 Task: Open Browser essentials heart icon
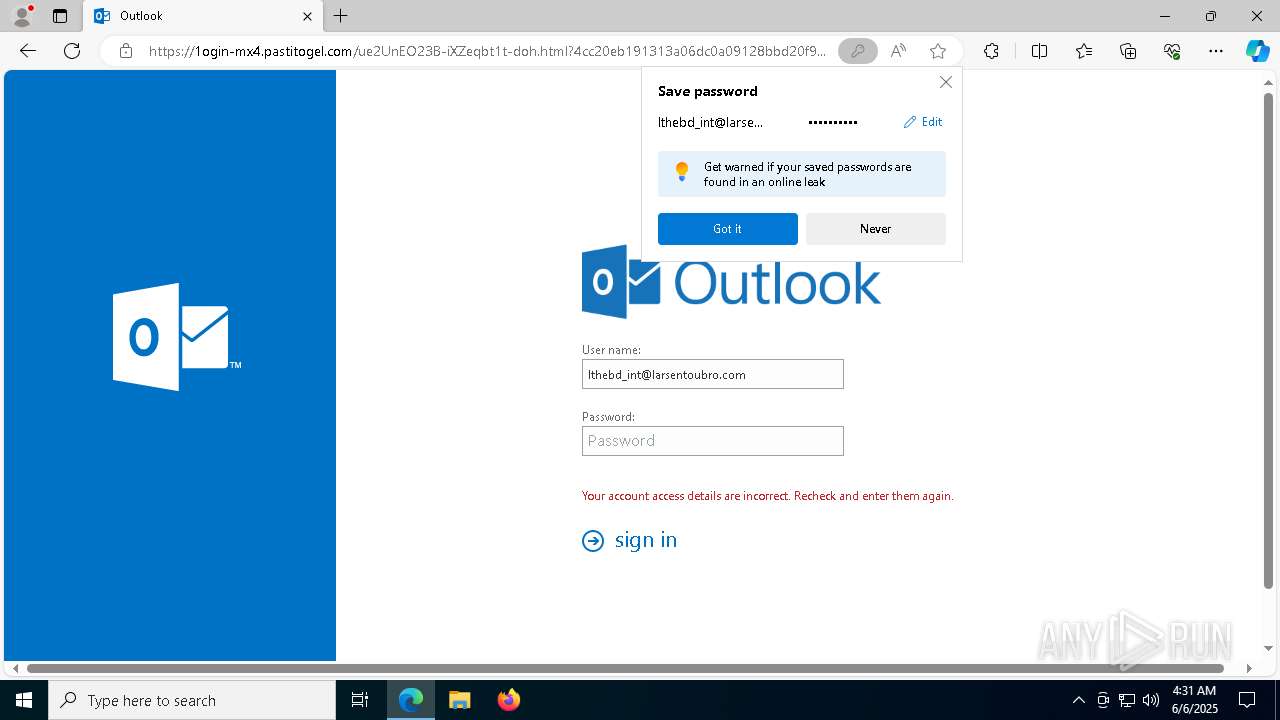pos(1172,51)
